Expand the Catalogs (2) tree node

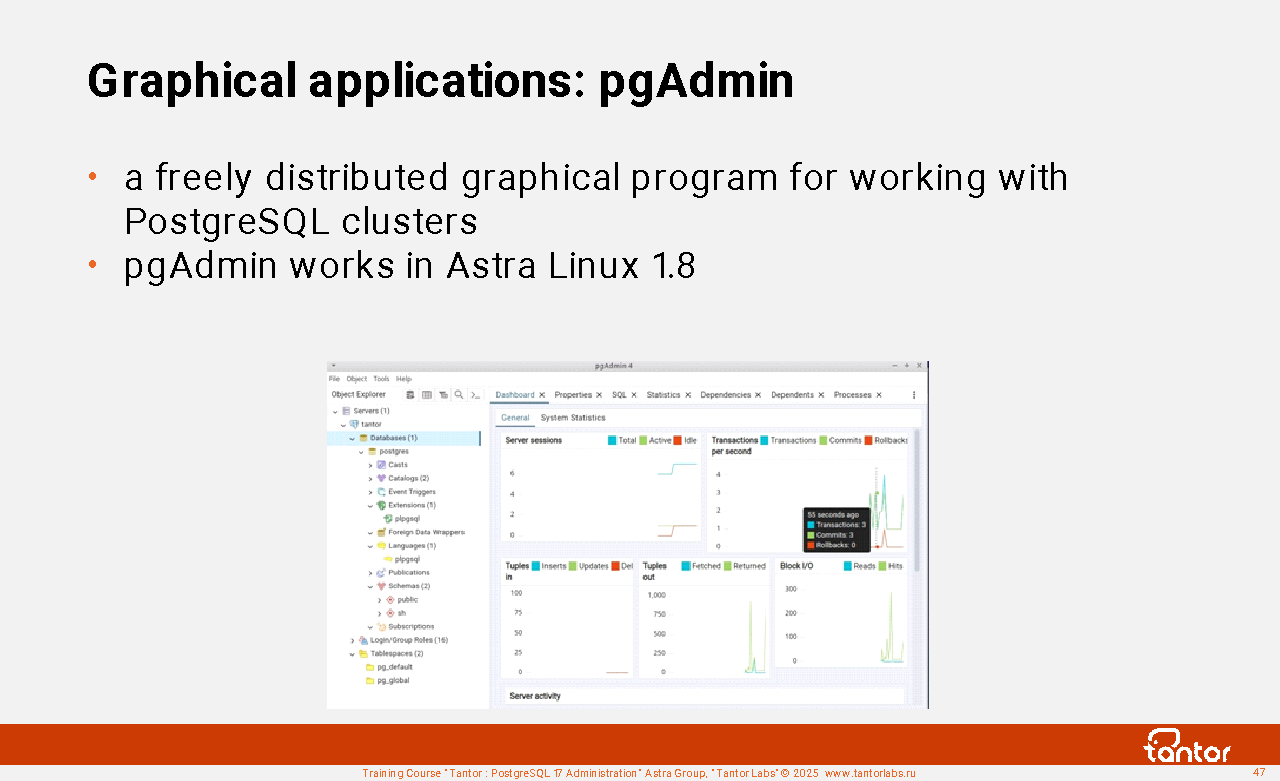tap(370, 478)
